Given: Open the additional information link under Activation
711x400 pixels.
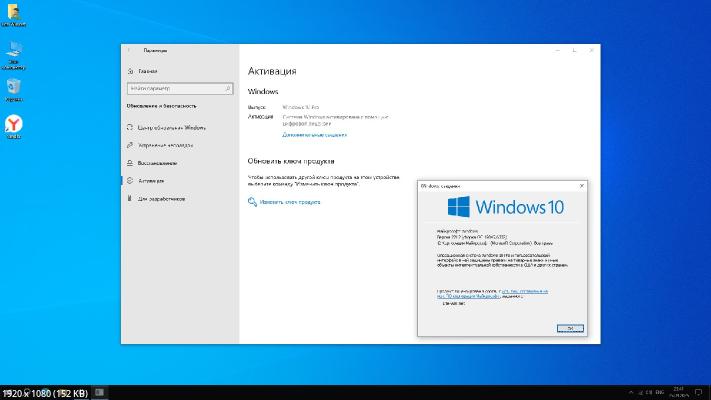Looking at the screenshot, I should pos(314,134).
